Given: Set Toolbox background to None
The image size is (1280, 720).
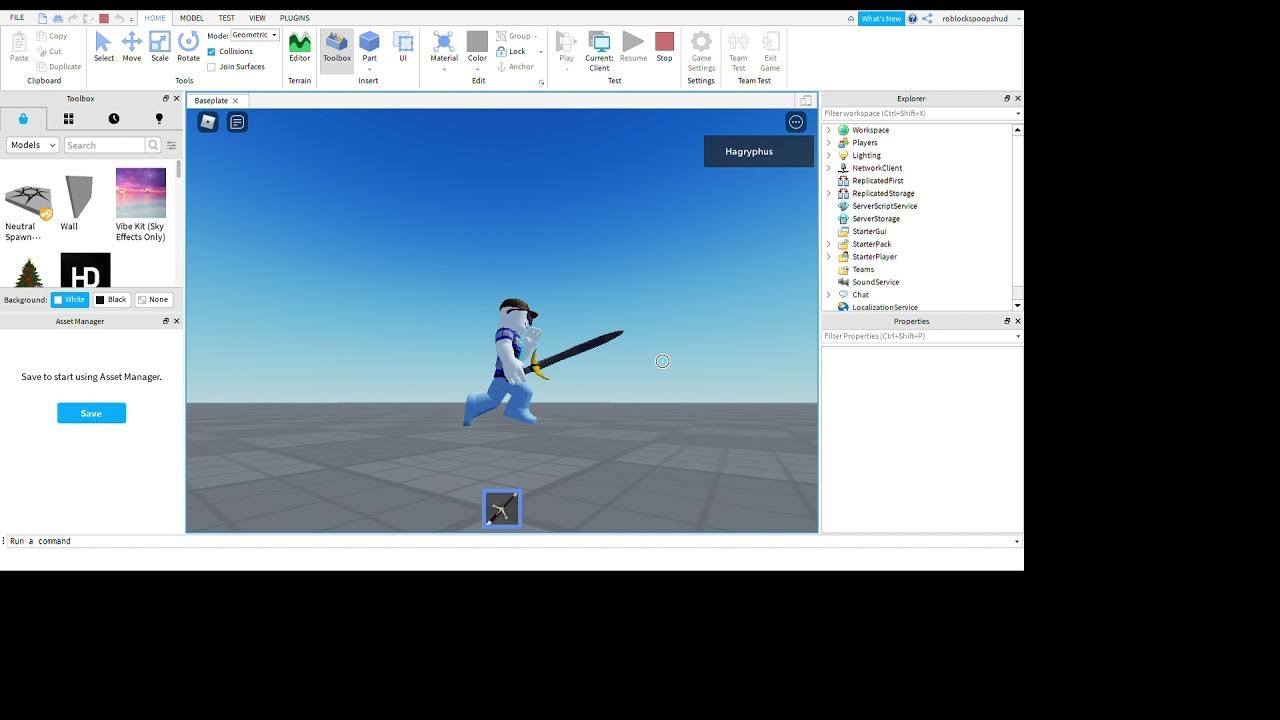Looking at the screenshot, I should (x=153, y=300).
